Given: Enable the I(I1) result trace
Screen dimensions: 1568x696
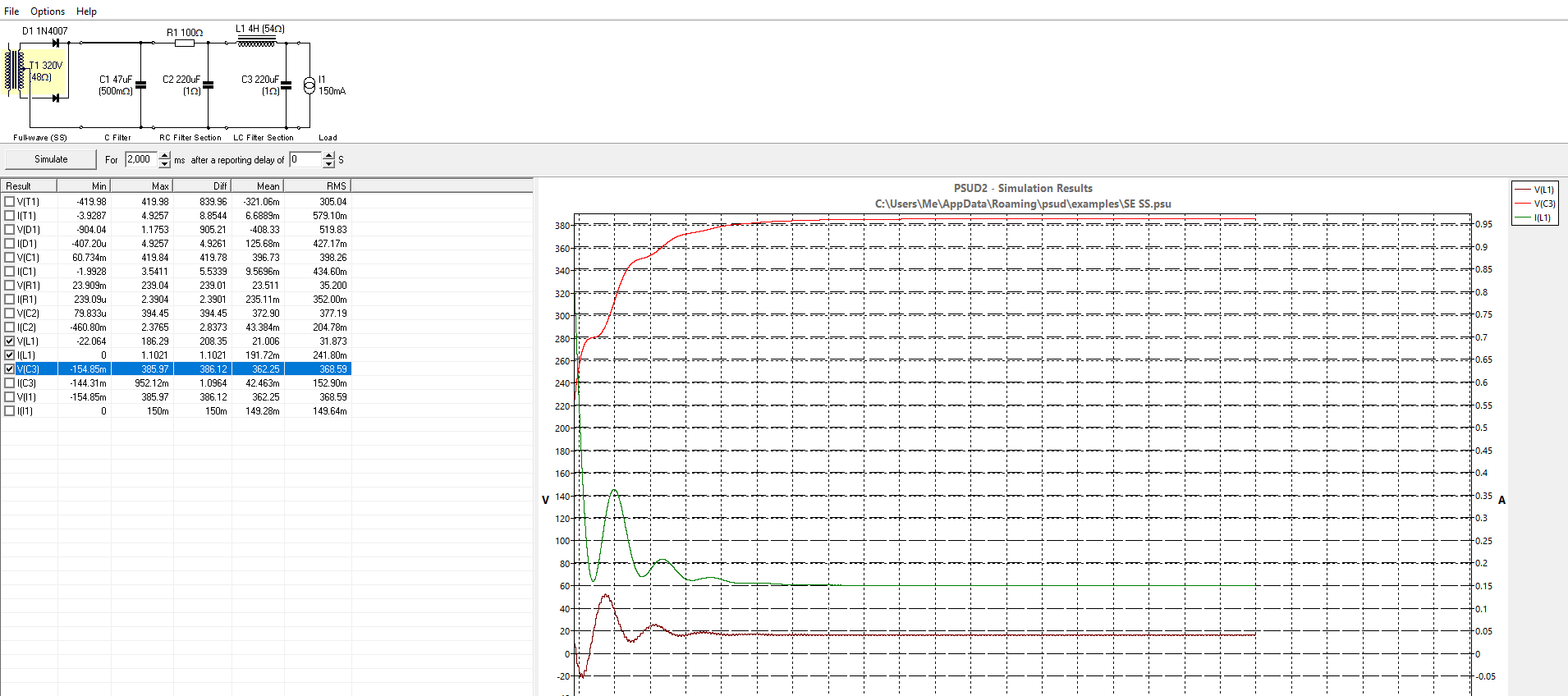Looking at the screenshot, I should coord(10,410).
